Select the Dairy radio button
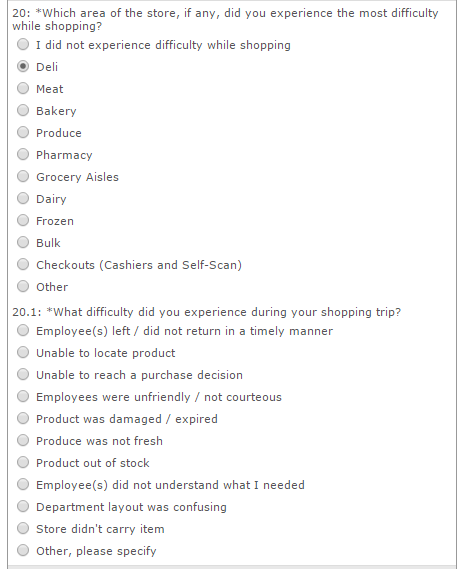The height and width of the screenshot is (569, 471). coord(23,198)
